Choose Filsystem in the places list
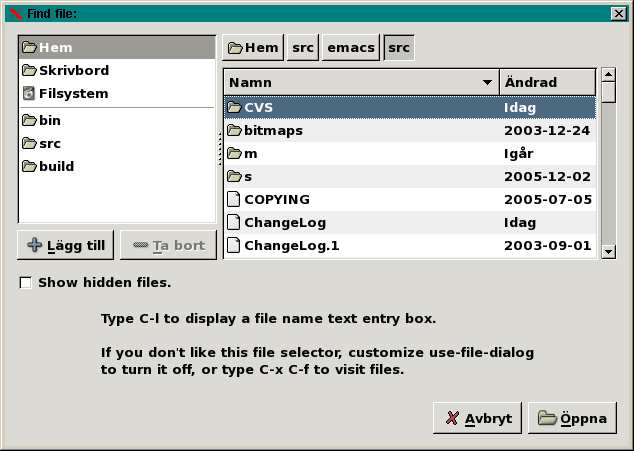This screenshot has width=634, height=451. coord(117,93)
